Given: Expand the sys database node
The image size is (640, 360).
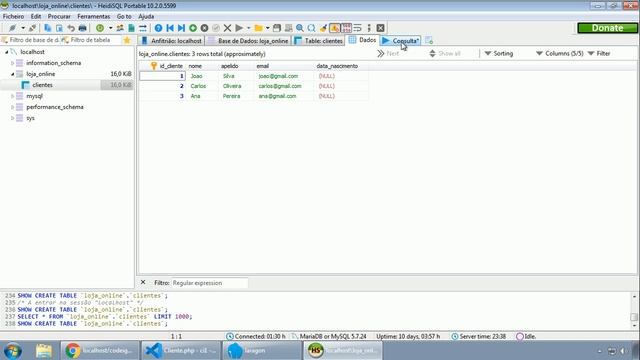Looking at the screenshot, I should pos(13,118).
